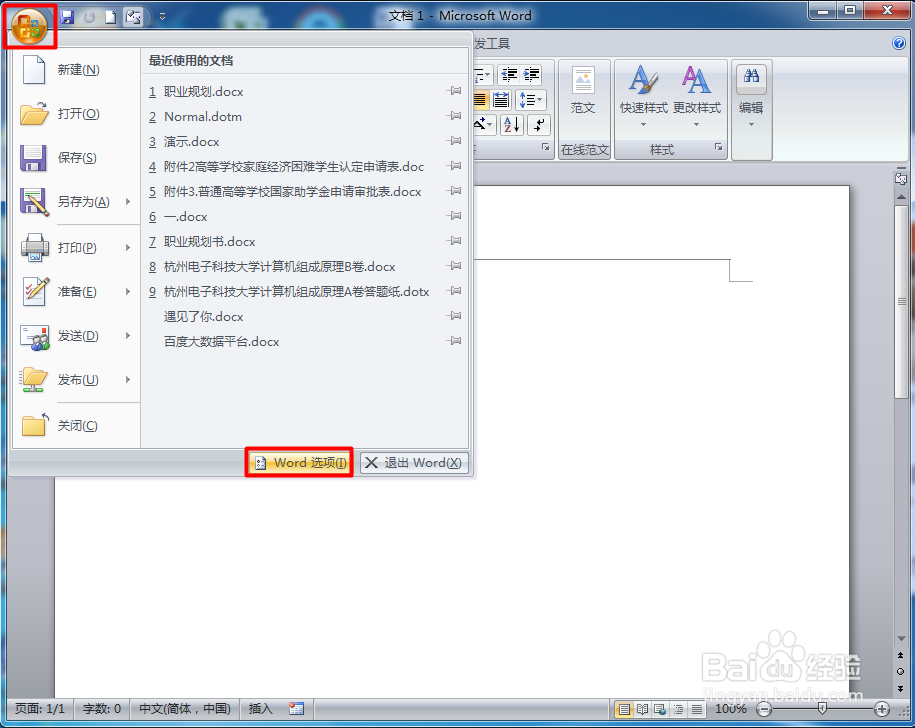Expand the quick access toolbar customize arrow
915x728 pixels.
[x=163, y=17]
